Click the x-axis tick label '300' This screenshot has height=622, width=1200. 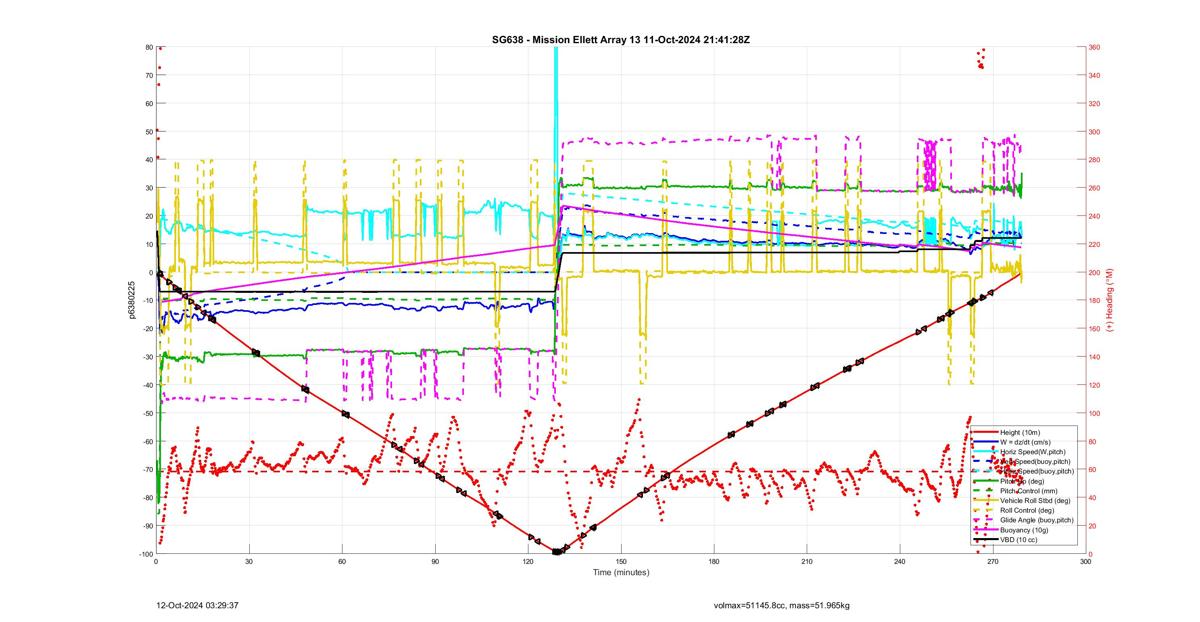pos(1086,562)
